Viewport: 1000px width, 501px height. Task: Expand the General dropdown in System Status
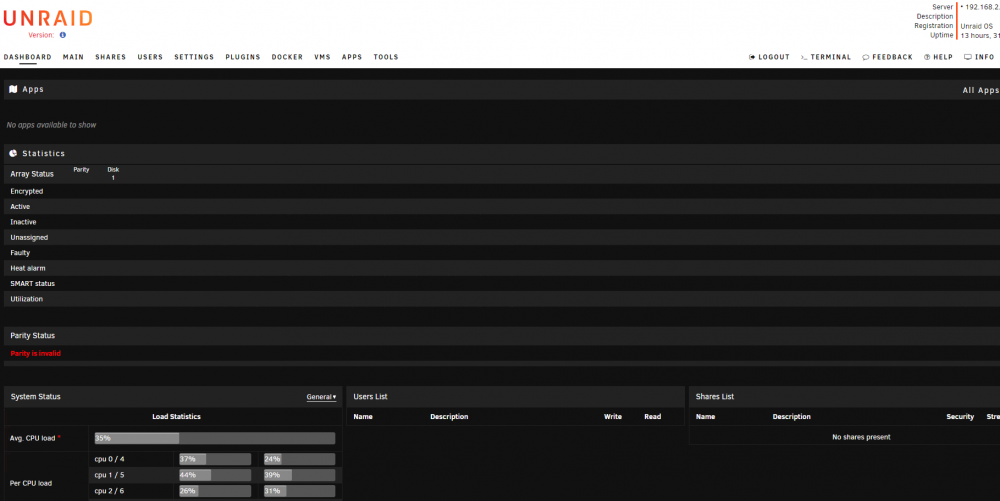[321, 396]
